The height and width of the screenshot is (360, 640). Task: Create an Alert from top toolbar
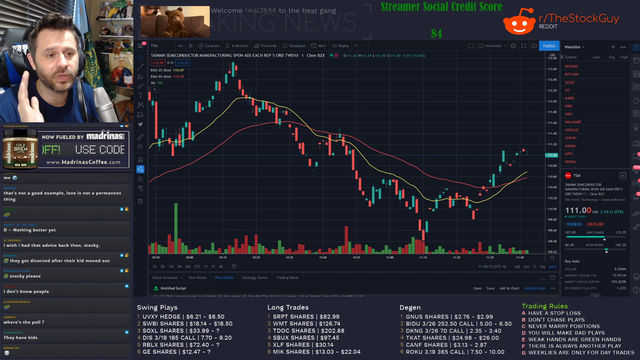click(x=319, y=46)
